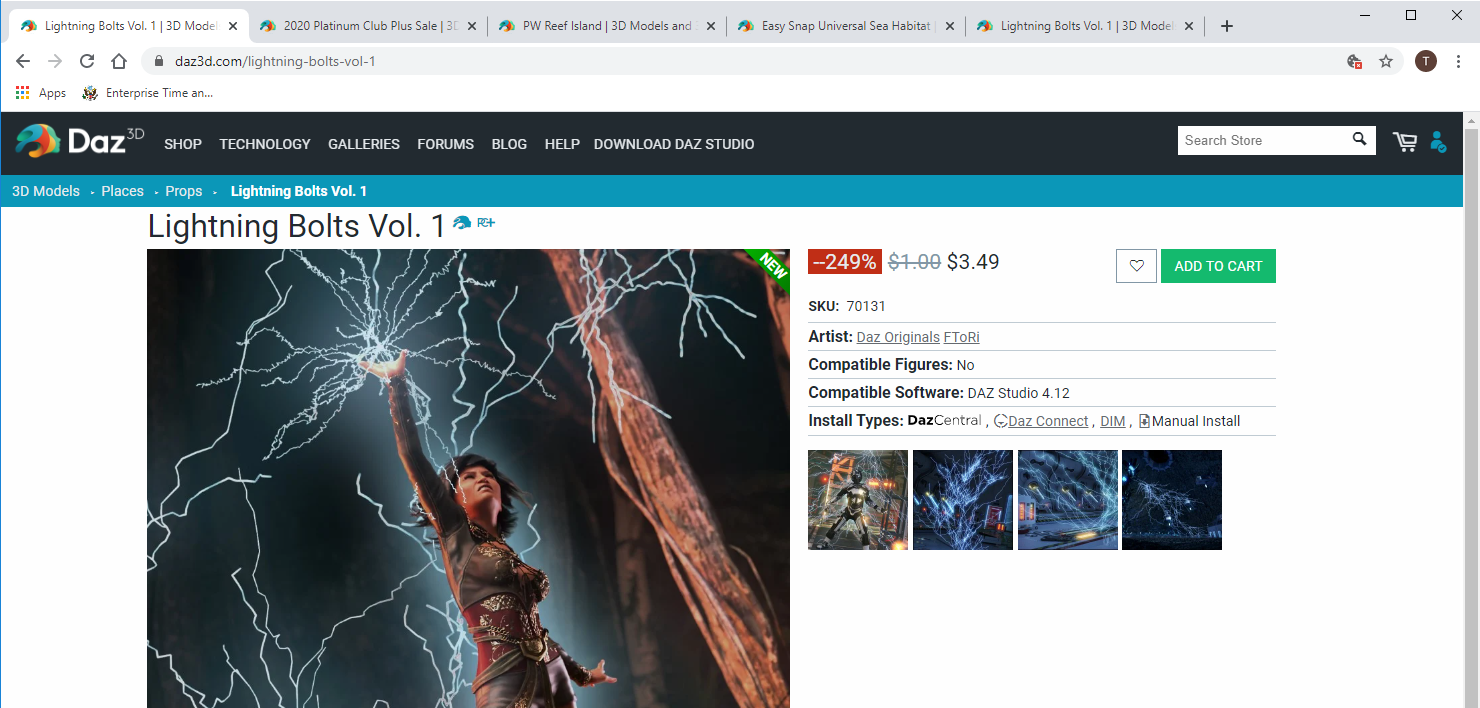Open DIM install type link
Image resolution: width=1480 pixels, height=708 pixels.
coord(1112,421)
